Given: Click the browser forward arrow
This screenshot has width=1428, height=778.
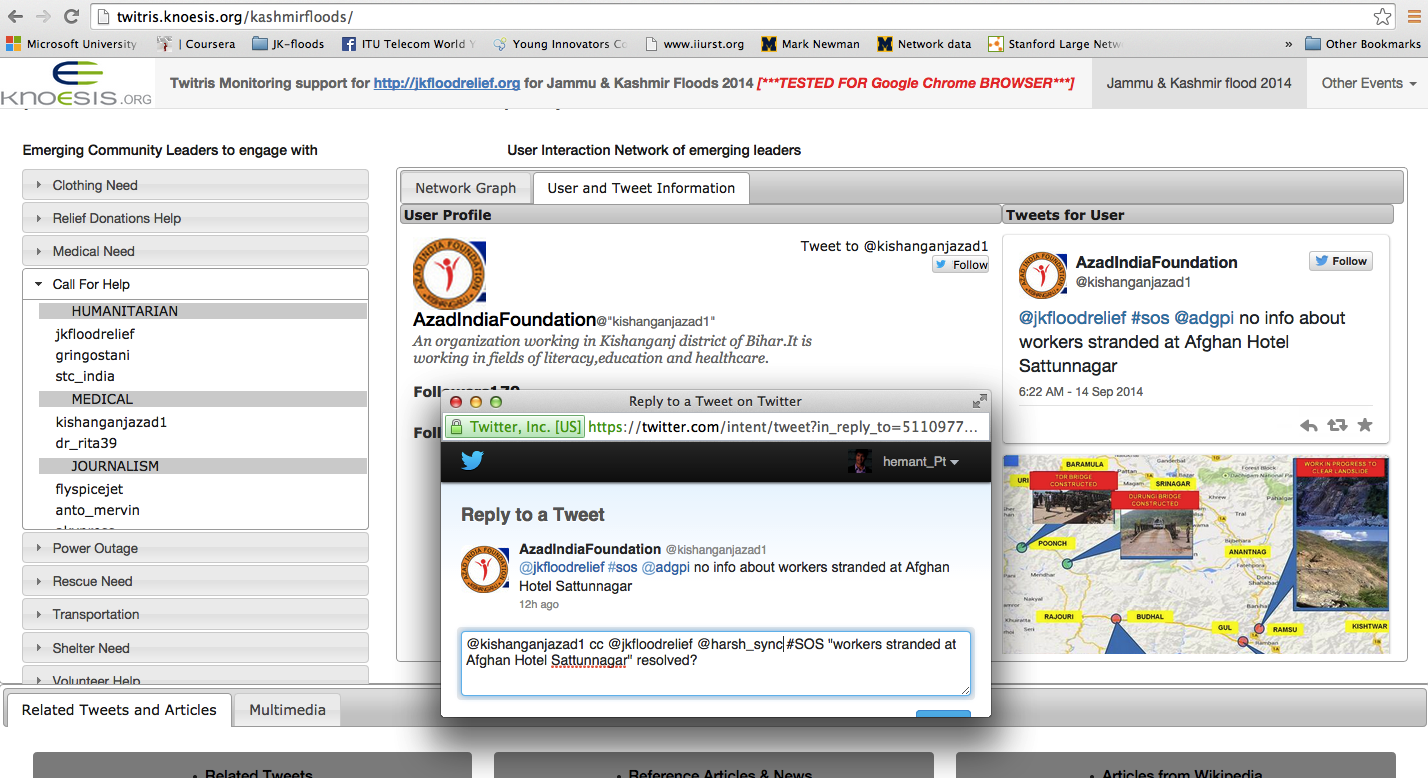Looking at the screenshot, I should [x=43, y=16].
